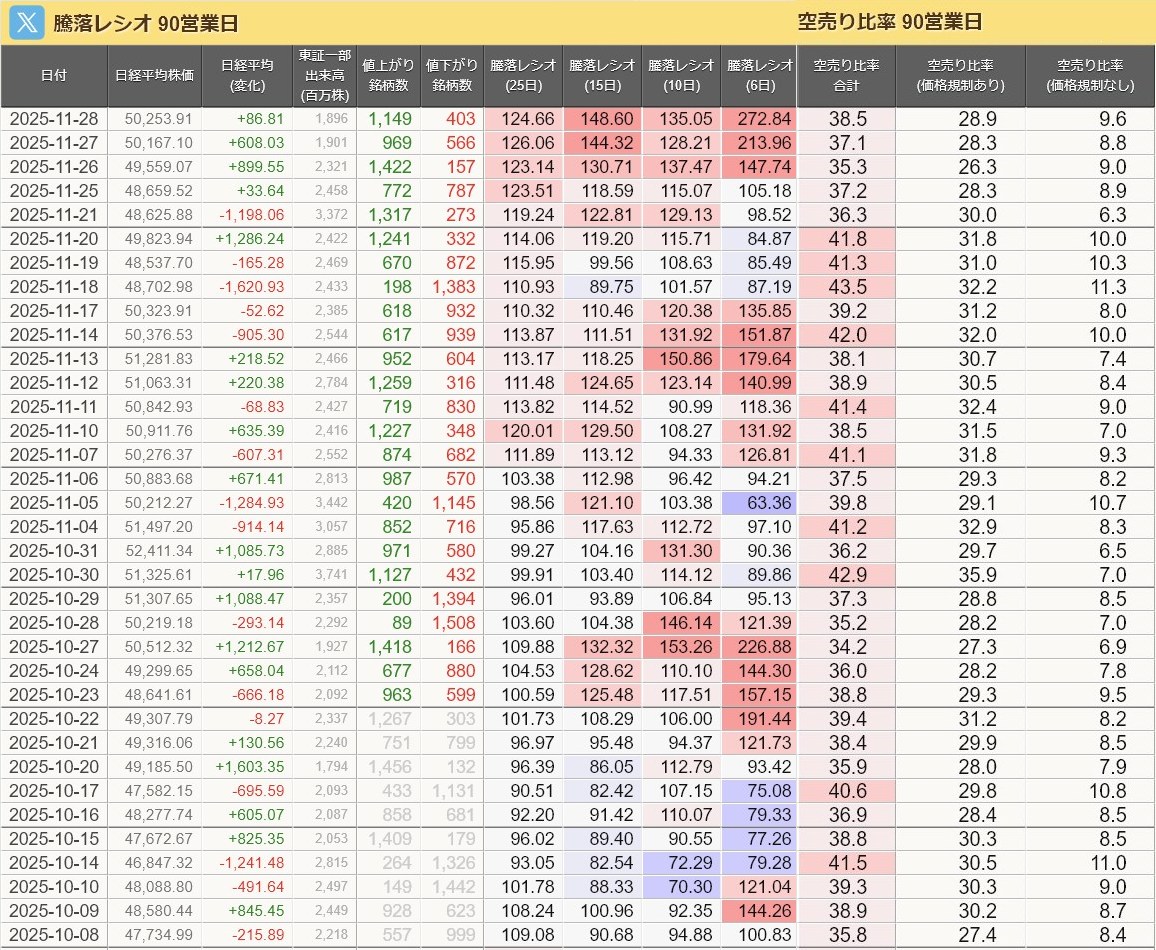Click the 騰落レシオ(6日) column header
Screen dimensions: 1156x950
point(759,76)
